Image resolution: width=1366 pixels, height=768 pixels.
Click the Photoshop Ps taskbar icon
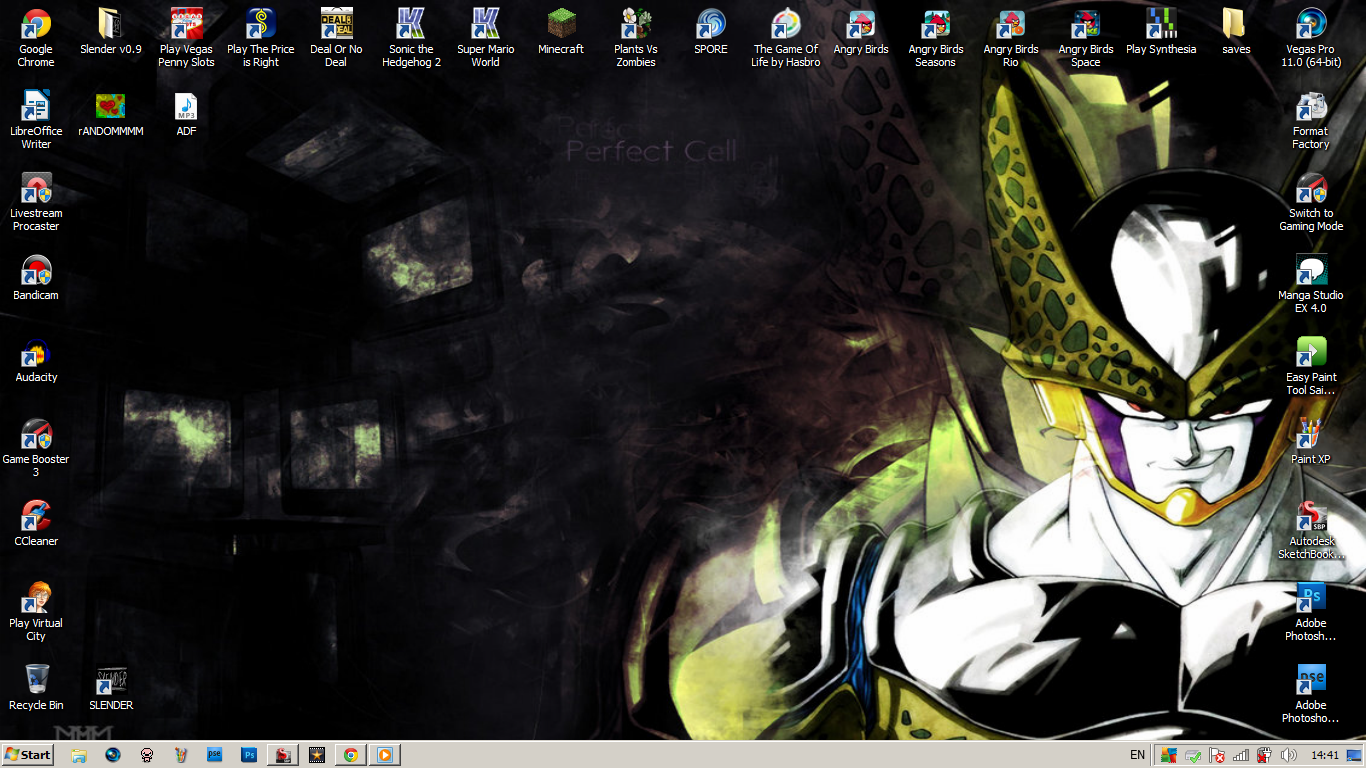coord(249,755)
